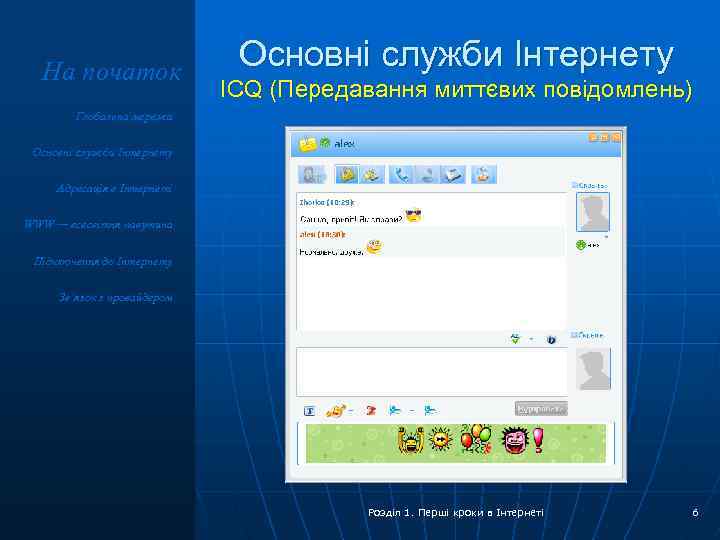720x540 pixels.
Task: Click your own avatar picture at lower right
Action: click(x=593, y=369)
